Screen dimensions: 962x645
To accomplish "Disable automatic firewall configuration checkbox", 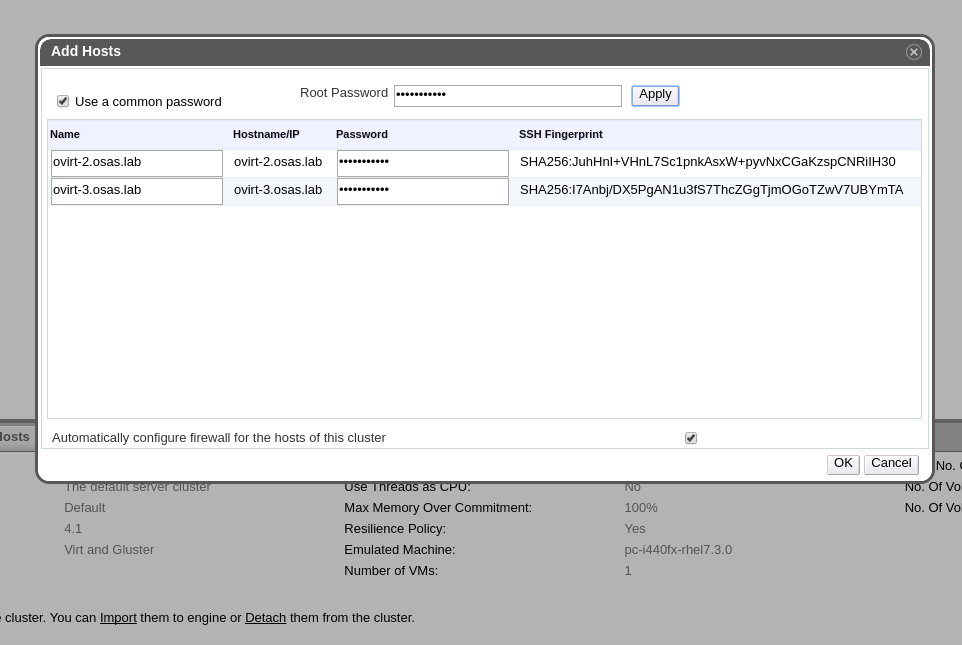I will coord(690,438).
